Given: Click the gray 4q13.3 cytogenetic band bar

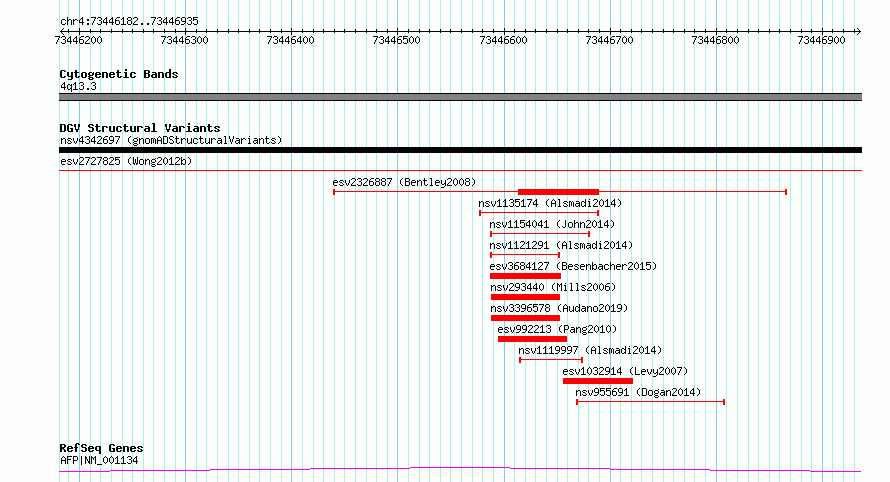Looking at the screenshot, I should coord(460,97).
